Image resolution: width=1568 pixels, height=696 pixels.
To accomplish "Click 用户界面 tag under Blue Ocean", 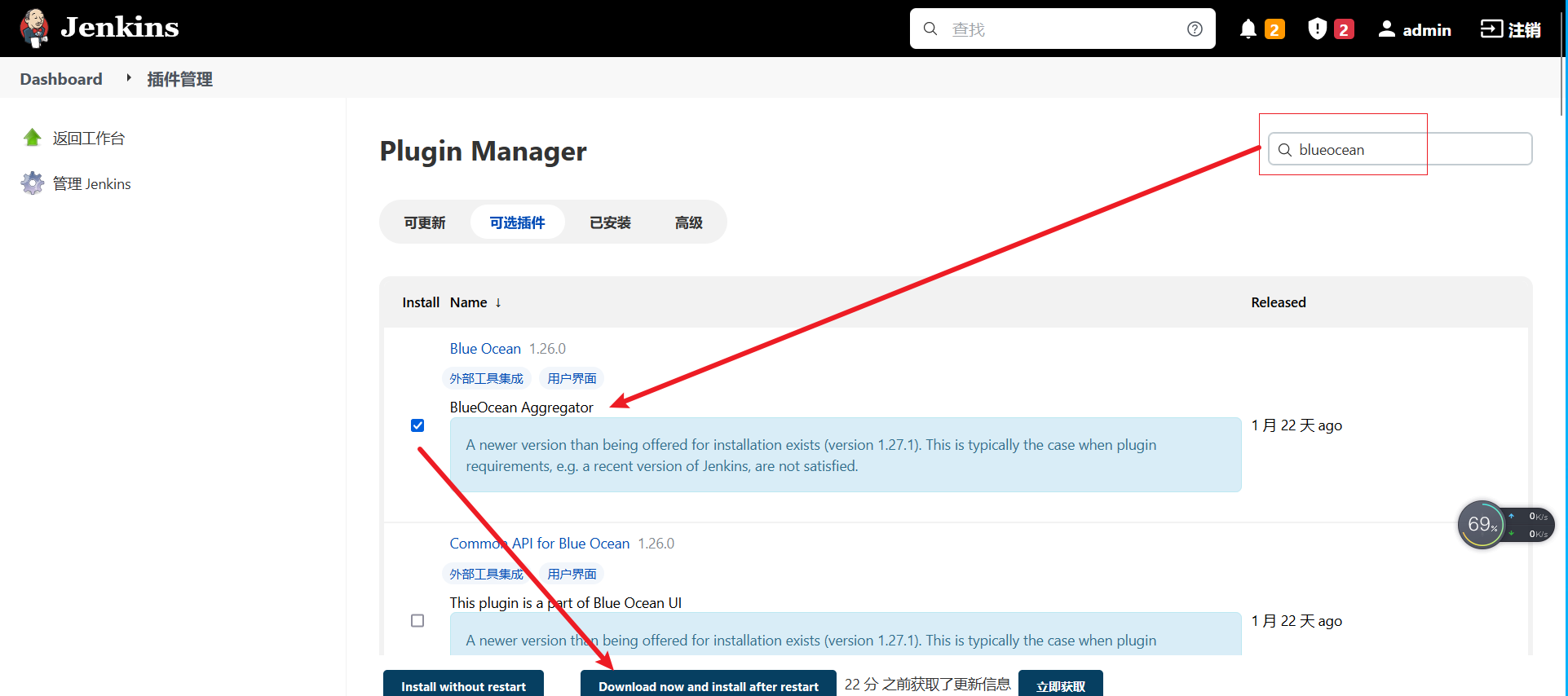I will click(572, 378).
